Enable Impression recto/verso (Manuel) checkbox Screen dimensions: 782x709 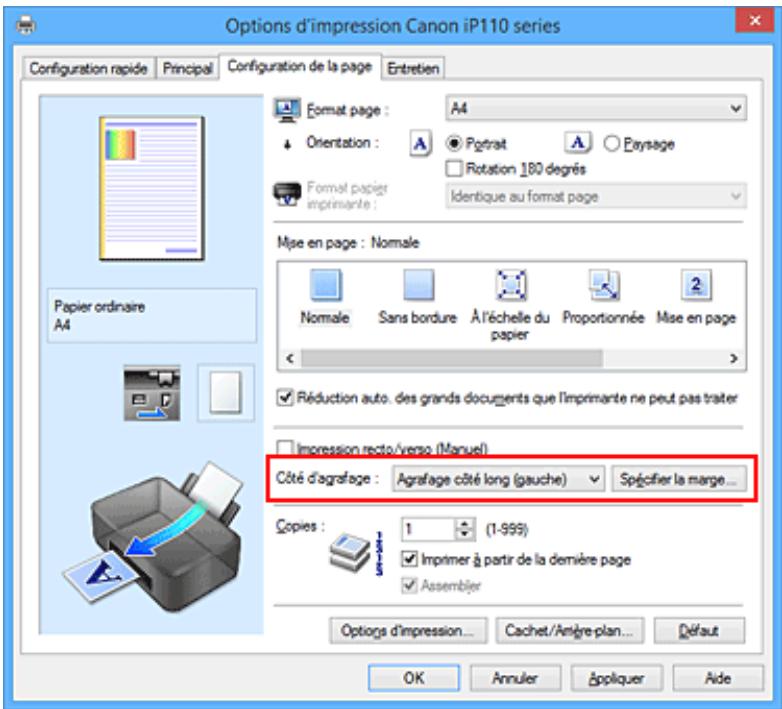coord(284,447)
